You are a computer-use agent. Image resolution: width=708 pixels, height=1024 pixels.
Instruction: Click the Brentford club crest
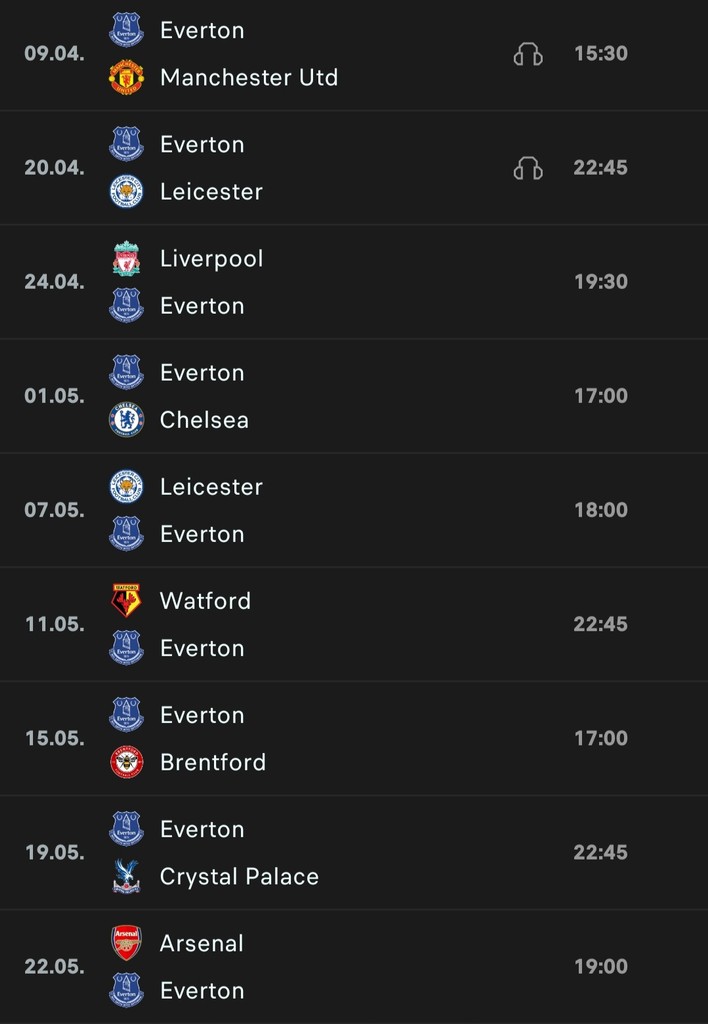(x=126, y=762)
